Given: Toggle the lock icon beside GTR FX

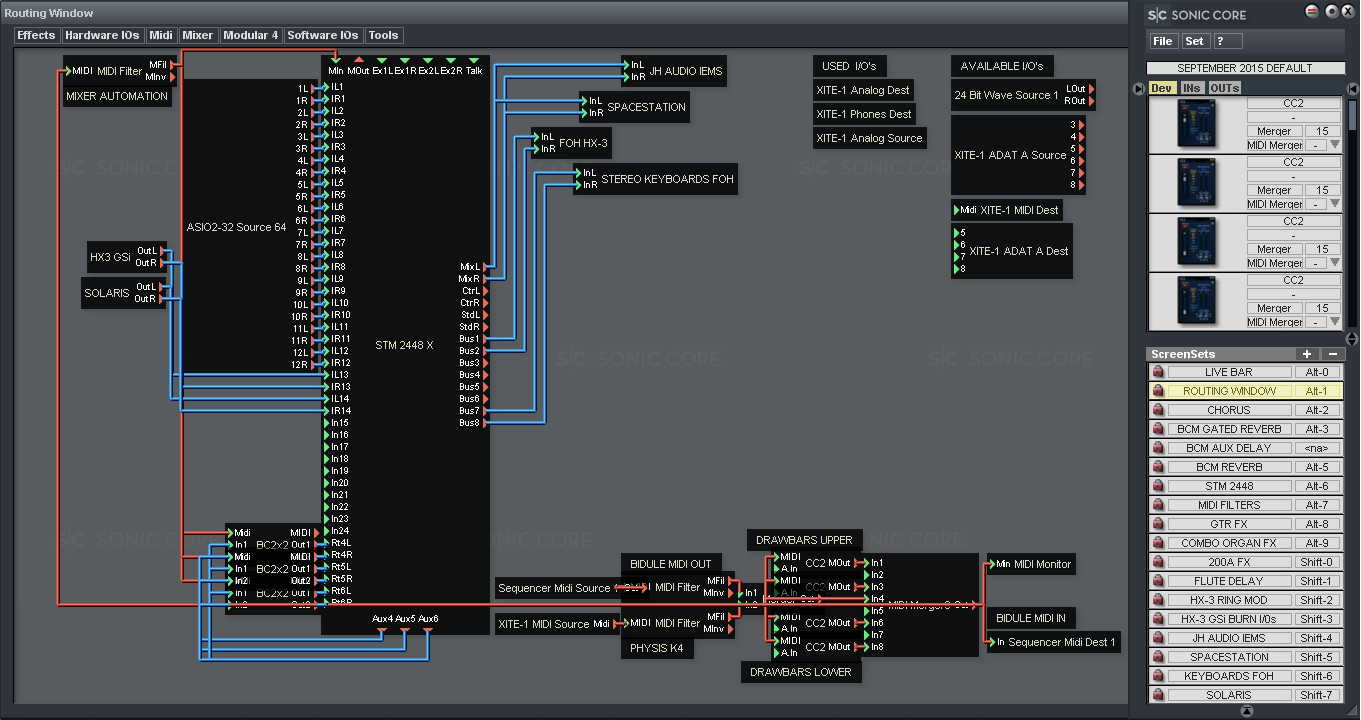Looking at the screenshot, I should (1158, 524).
